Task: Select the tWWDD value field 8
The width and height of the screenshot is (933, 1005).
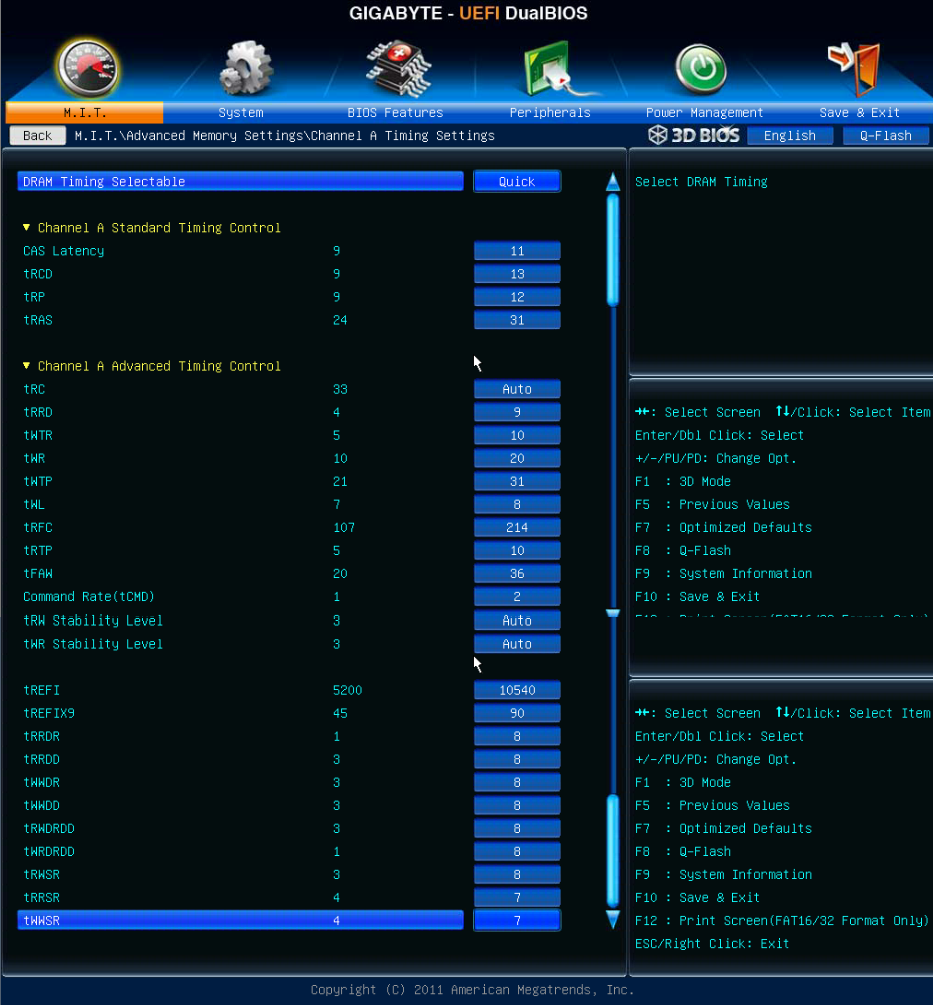Action: (x=517, y=805)
